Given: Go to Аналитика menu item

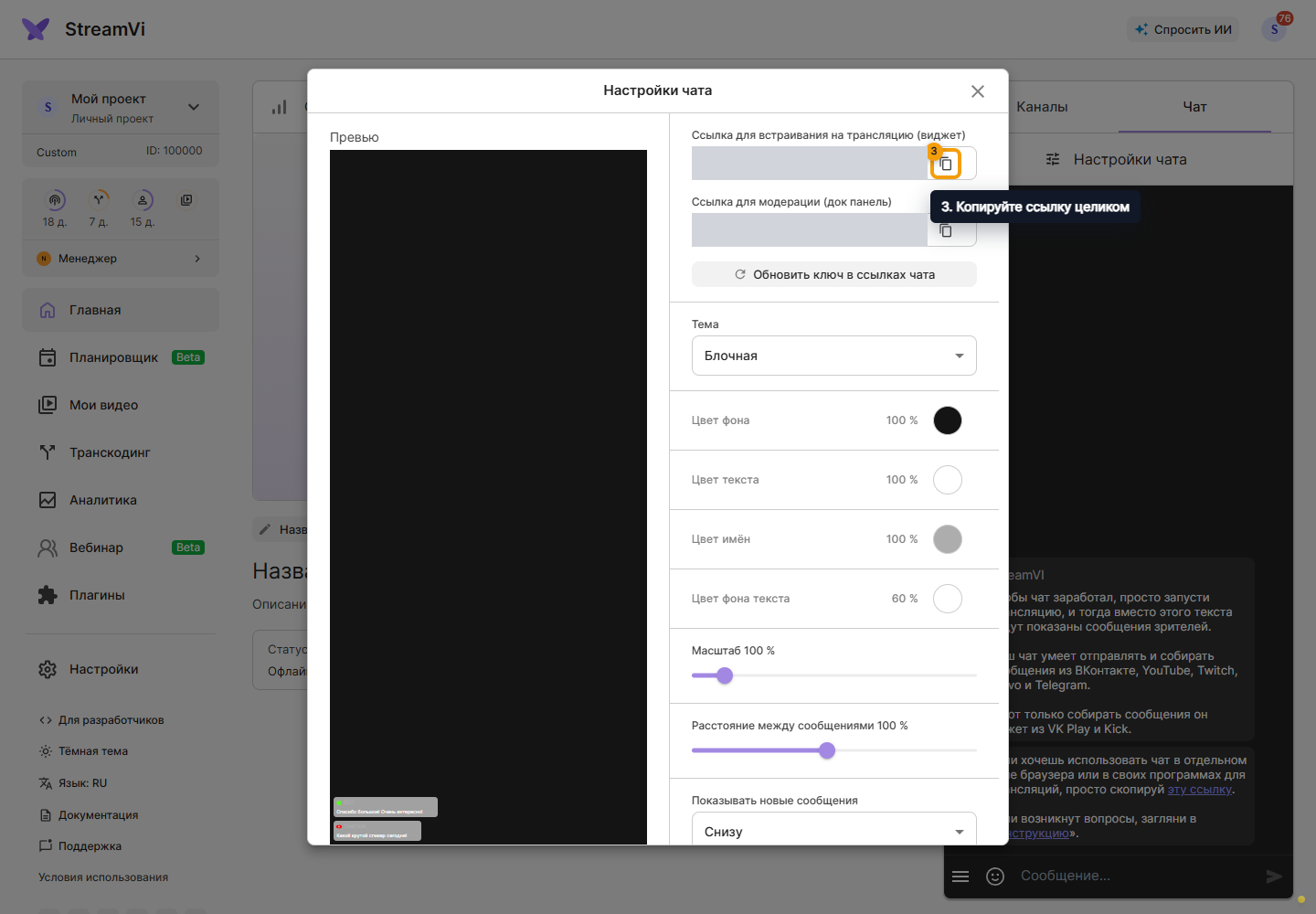Looking at the screenshot, I should click(121, 500).
